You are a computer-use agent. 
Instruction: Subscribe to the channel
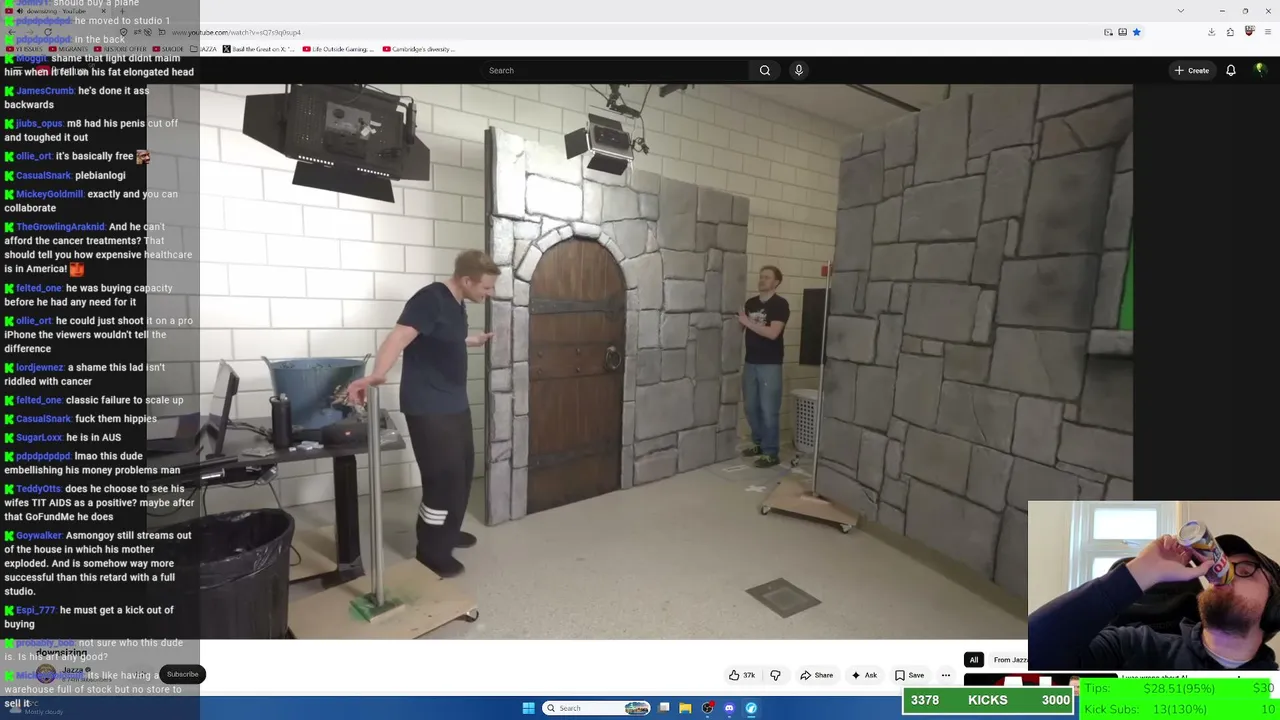[x=182, y=674]
